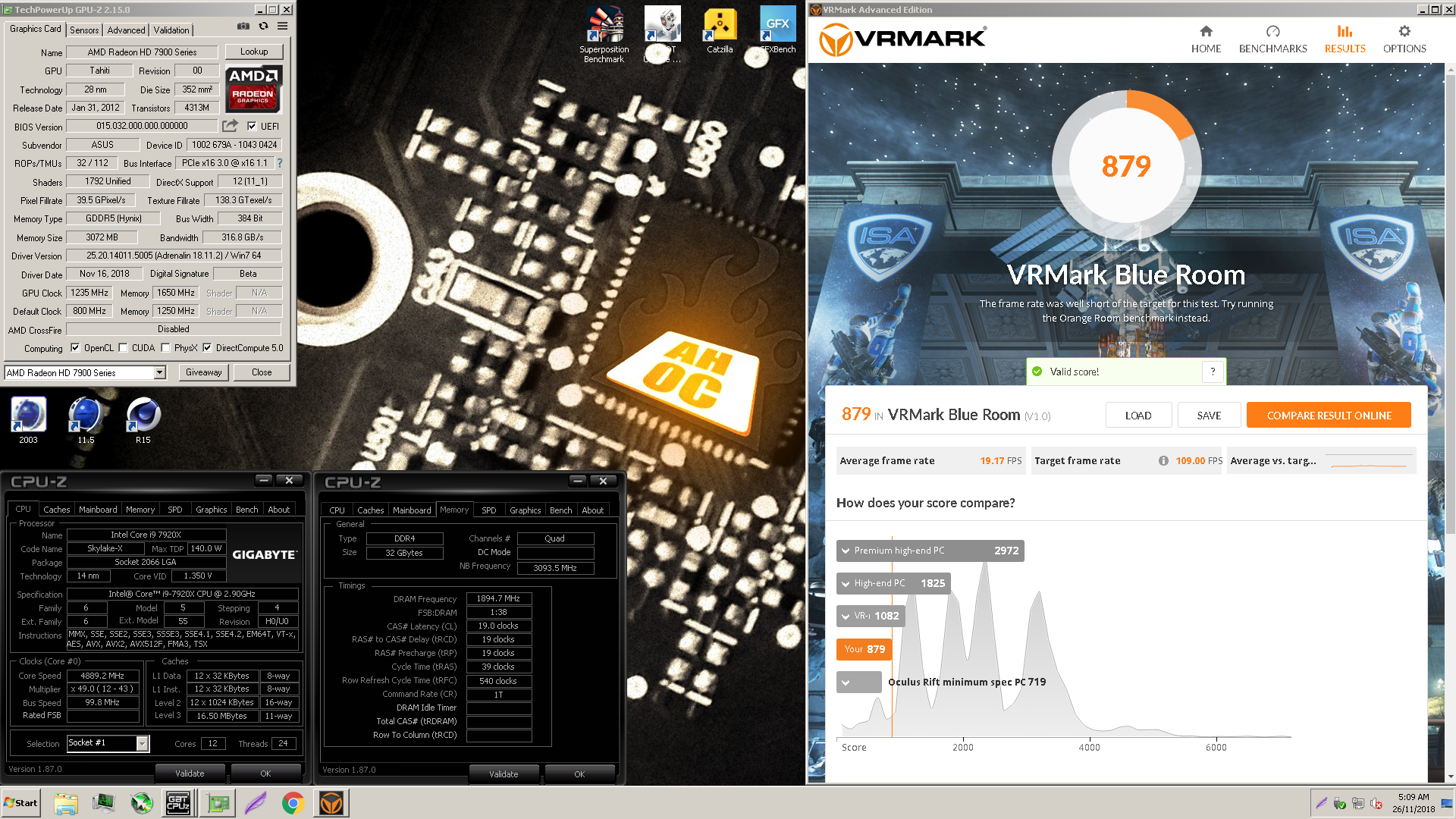The height and width of the screenshot is (819, 1456).
Task: Open Windows Explorer from the taskbar
Action: (66, 803)
